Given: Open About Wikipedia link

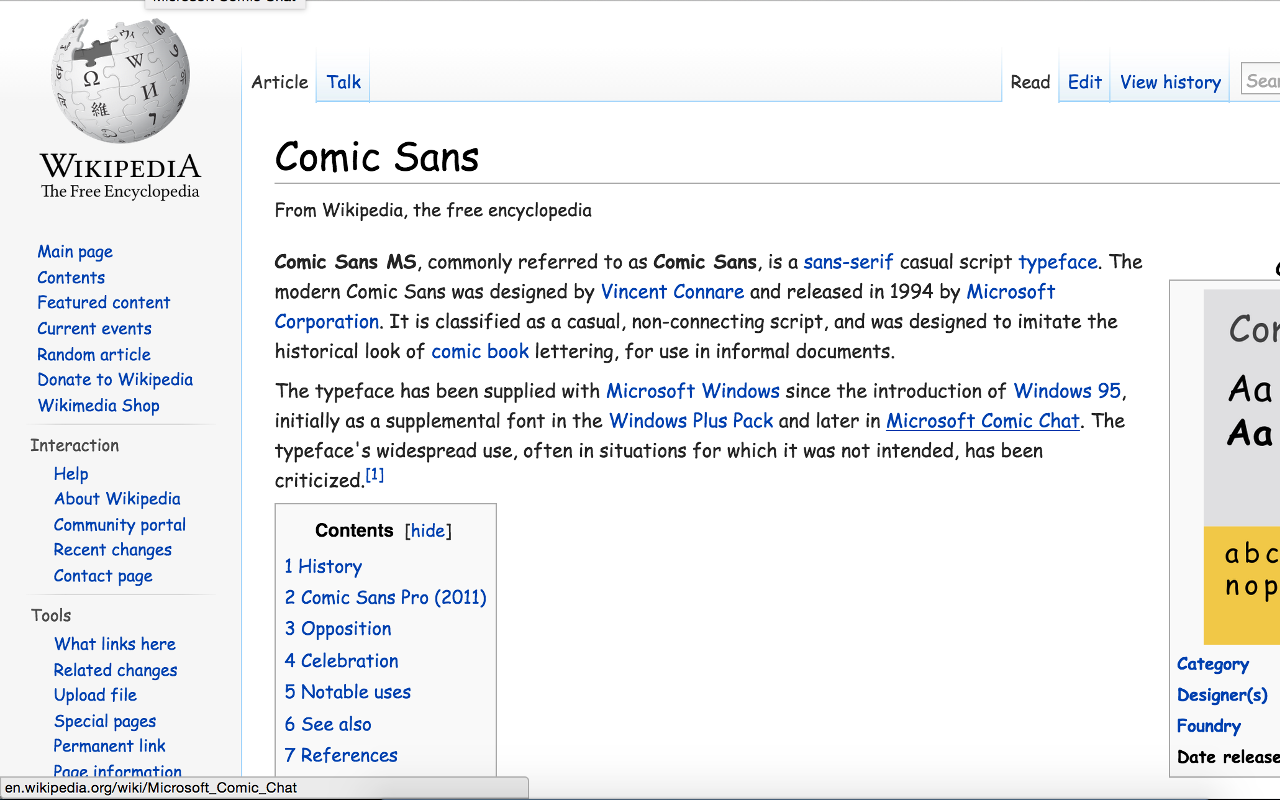Looking at the screenshot, I should 117,499.
